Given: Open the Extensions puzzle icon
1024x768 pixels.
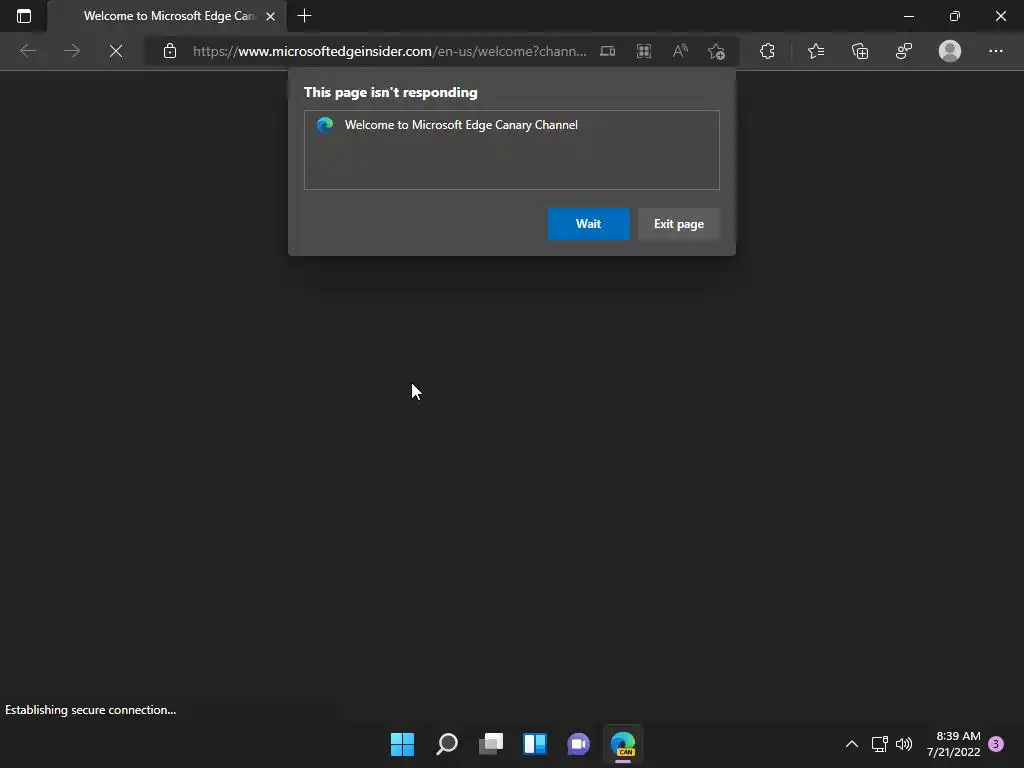Looking at the screenshot, I should click(767, 51).
